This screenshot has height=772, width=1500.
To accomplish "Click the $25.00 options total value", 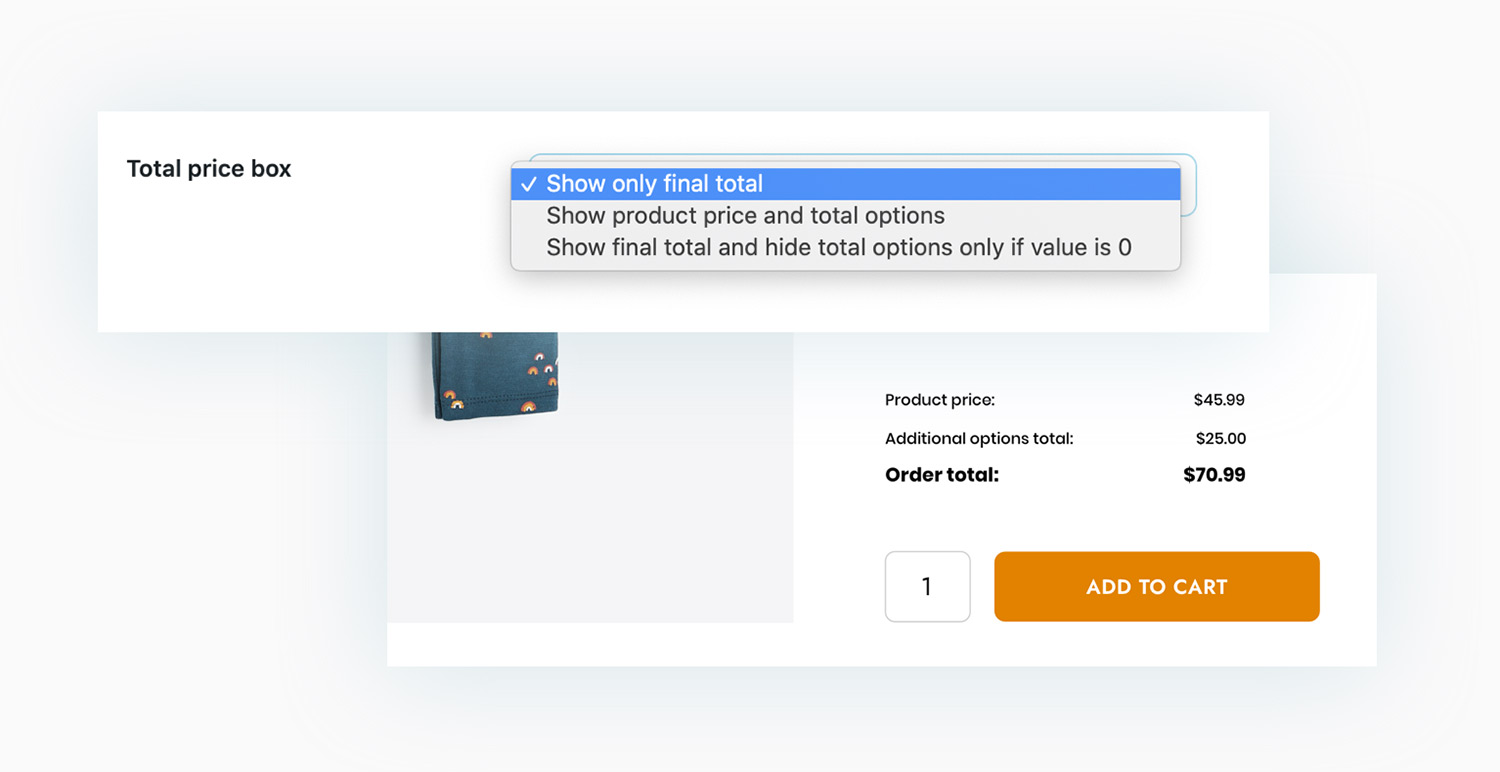I will pos(1221,438).
